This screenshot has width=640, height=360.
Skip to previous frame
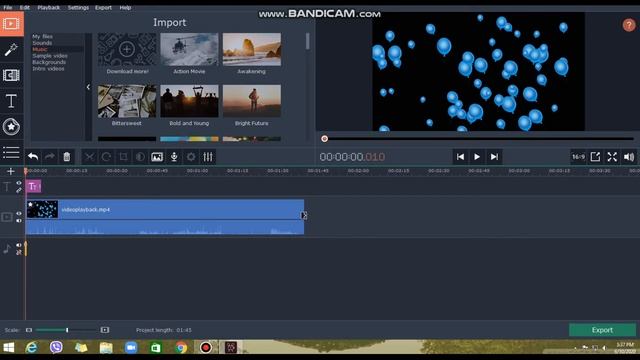[x=460, y=157]
